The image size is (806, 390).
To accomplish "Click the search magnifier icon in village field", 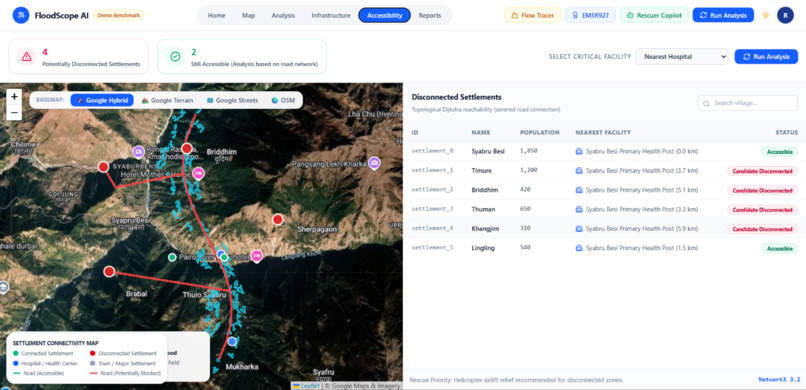I will [x=706, y=103].
